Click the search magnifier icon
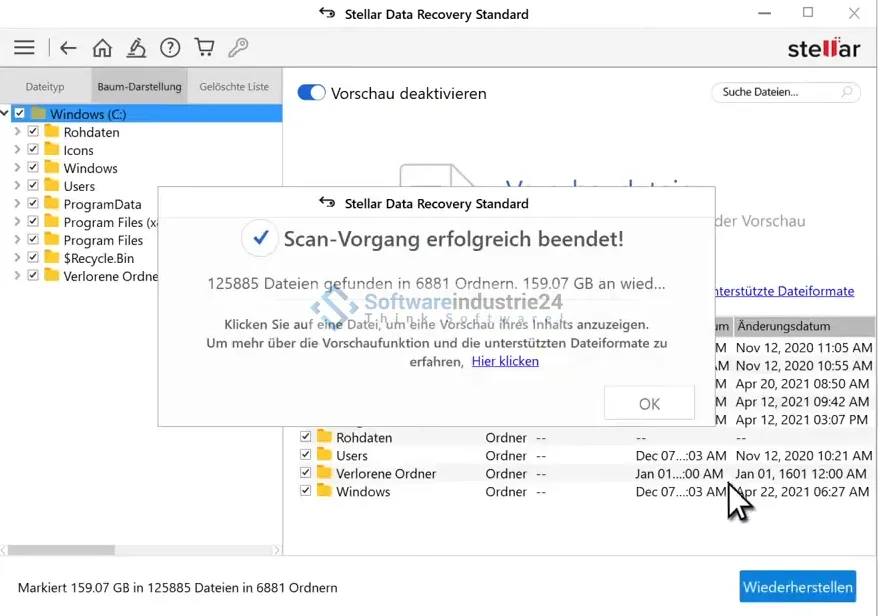Screen dimensions: 878x616 (x=846, y=92)
